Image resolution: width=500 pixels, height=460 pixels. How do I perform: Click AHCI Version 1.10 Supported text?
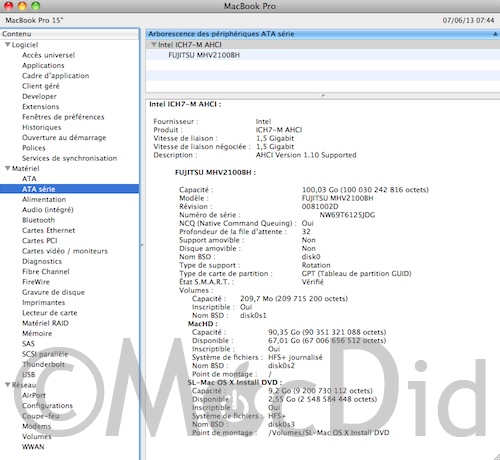coord(306,155)
